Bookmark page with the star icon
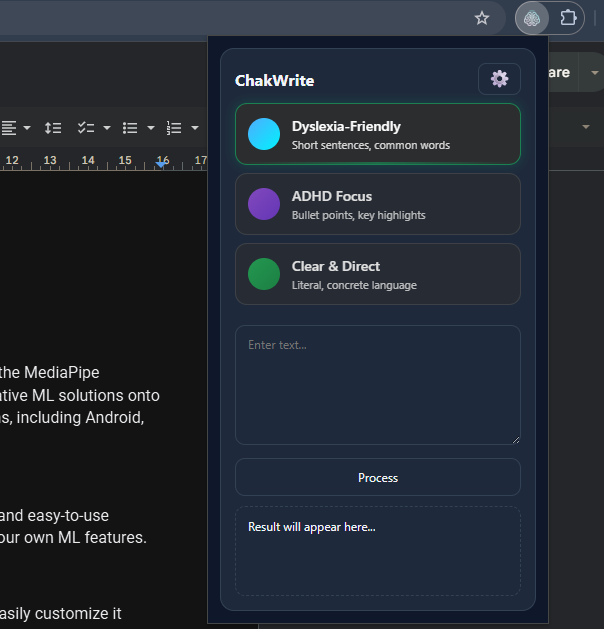 (482, 18)
